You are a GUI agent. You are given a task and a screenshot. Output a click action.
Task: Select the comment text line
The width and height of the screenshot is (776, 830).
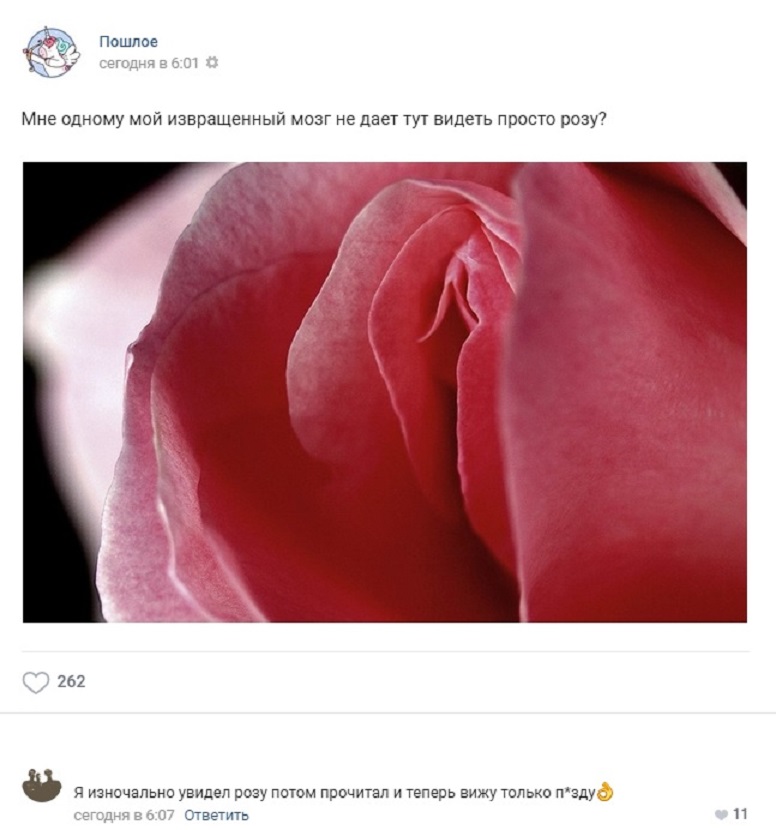343,792
